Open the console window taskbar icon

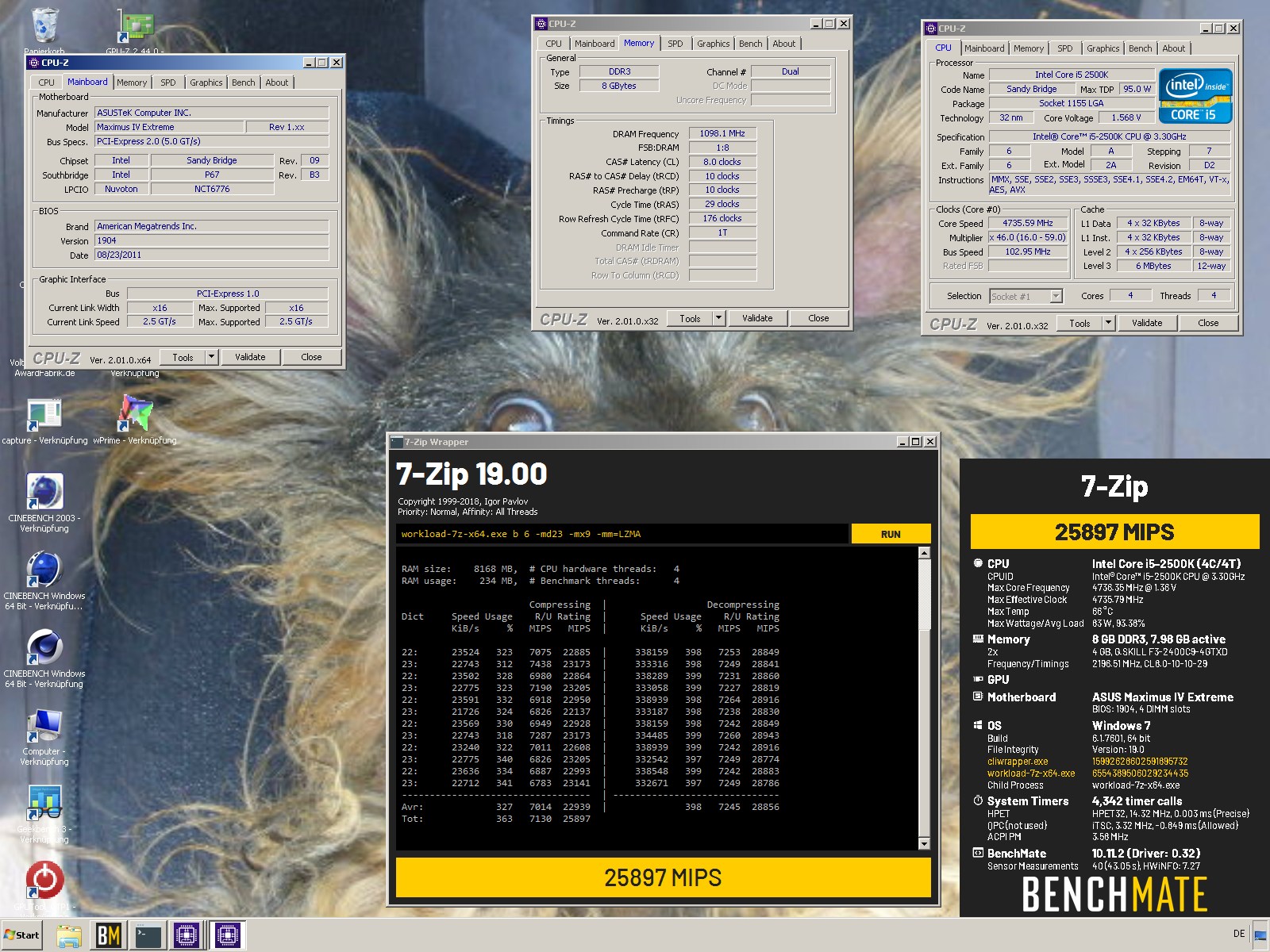148,935
